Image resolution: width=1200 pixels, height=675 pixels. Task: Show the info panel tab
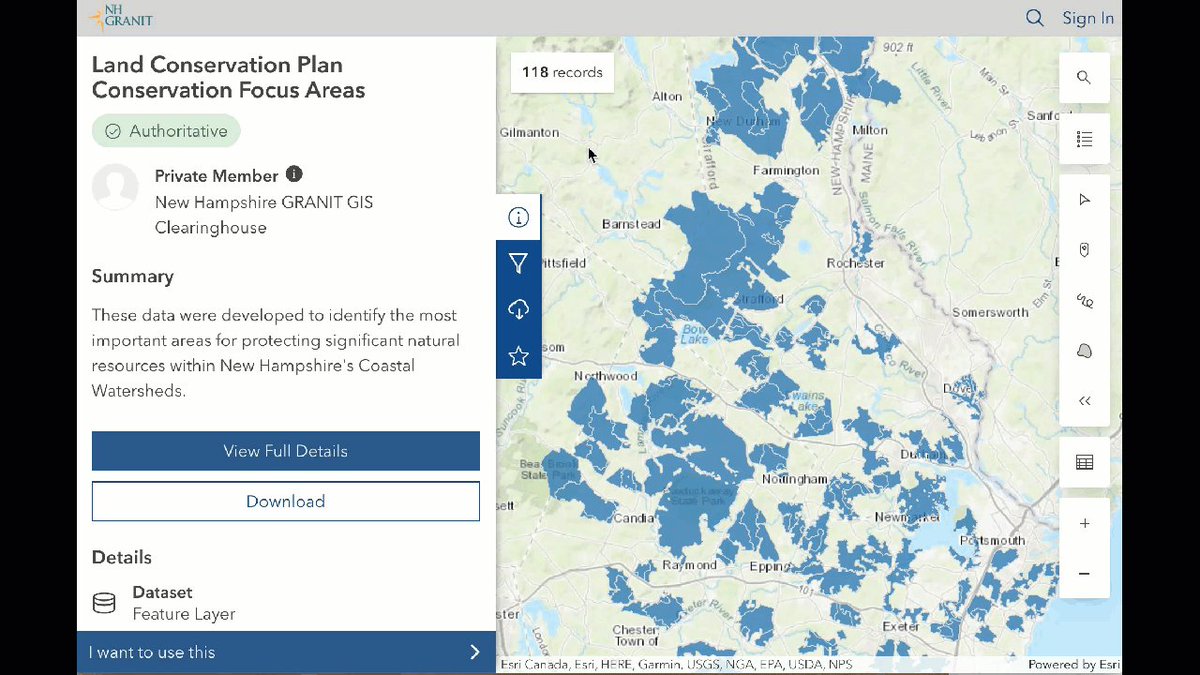pyautogui.click(x=518, y=217)
